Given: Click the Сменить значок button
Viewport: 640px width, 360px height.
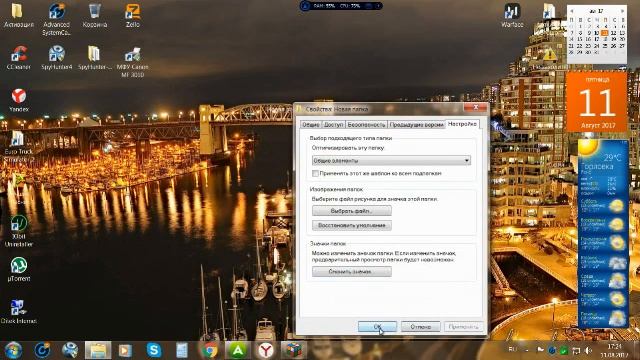Looking at the screenshot, I should pyautogui.click(x=351, y=271).
